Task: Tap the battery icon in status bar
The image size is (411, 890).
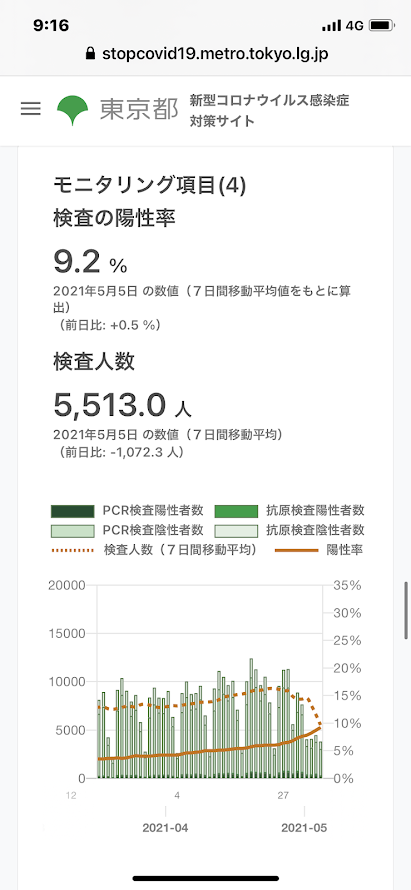Action: tap(381, 26)
